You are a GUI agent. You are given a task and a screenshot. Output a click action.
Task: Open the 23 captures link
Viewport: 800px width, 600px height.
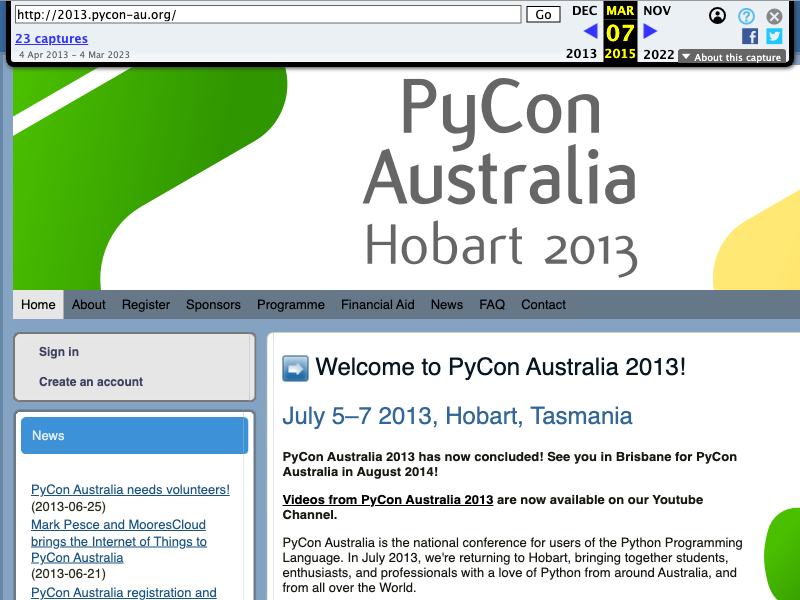click(52, 39)
